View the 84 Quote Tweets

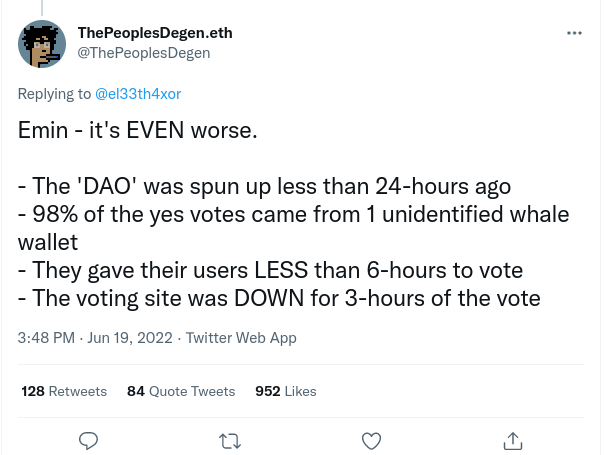pyautogui.click(x=181, y=391)
